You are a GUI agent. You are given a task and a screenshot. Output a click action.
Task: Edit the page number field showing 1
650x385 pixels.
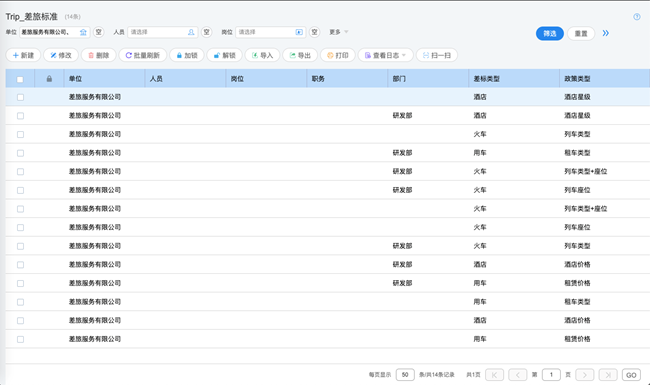[551, 375]
